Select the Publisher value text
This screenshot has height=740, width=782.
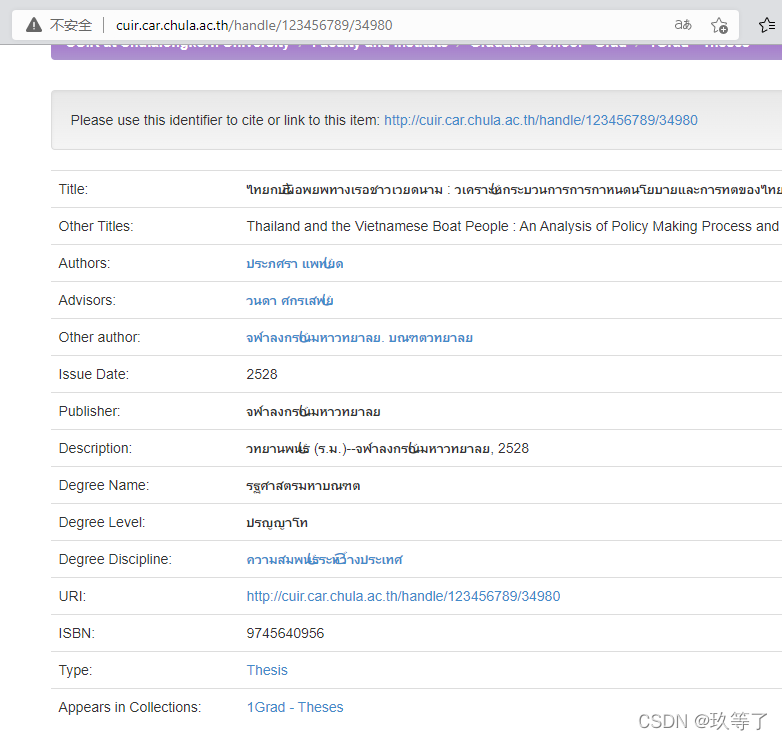[x=313, y=411]
